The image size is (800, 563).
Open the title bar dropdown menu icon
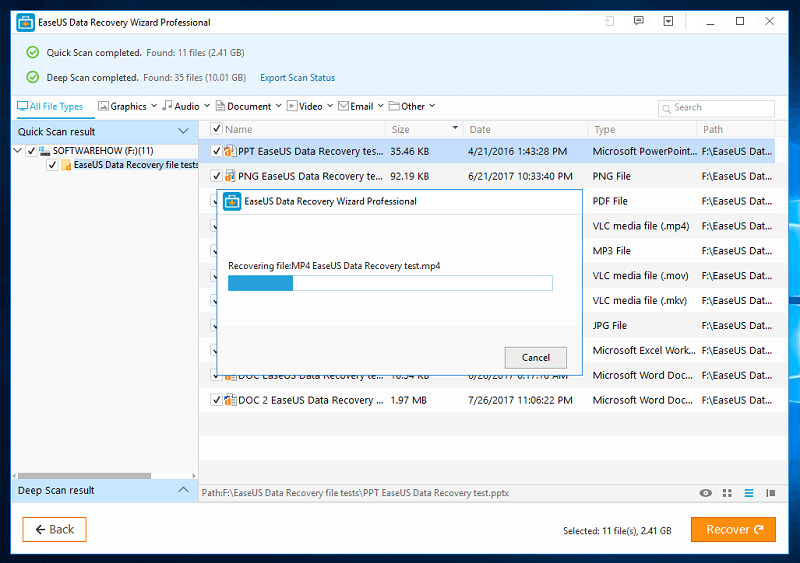click(668, 21)
